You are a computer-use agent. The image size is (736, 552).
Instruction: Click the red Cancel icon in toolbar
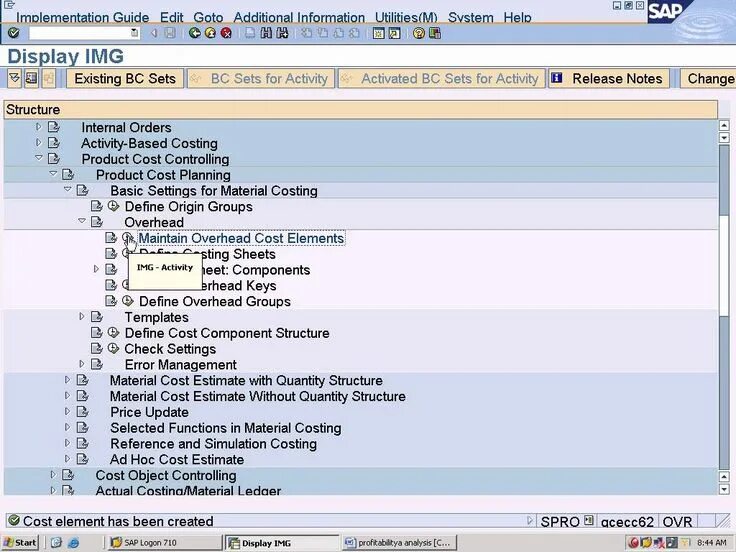click(x=226, y=33)
